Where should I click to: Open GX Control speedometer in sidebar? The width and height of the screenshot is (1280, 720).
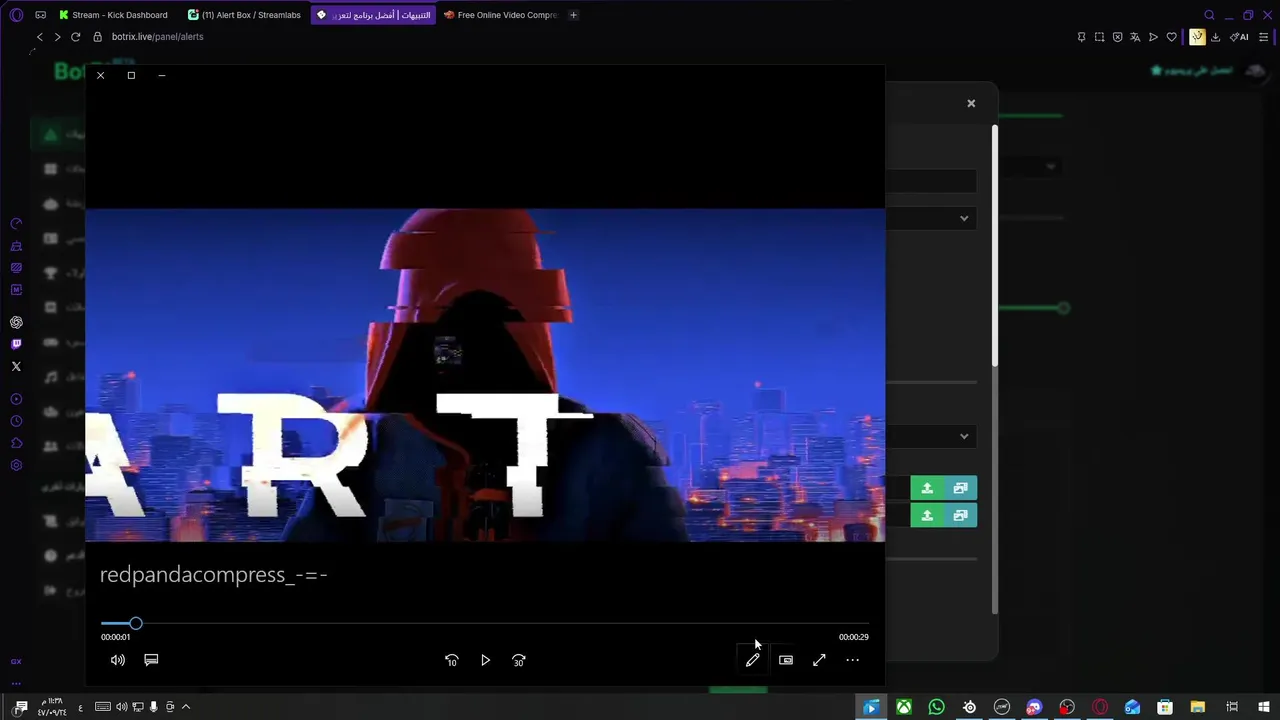tap(16, 224)
